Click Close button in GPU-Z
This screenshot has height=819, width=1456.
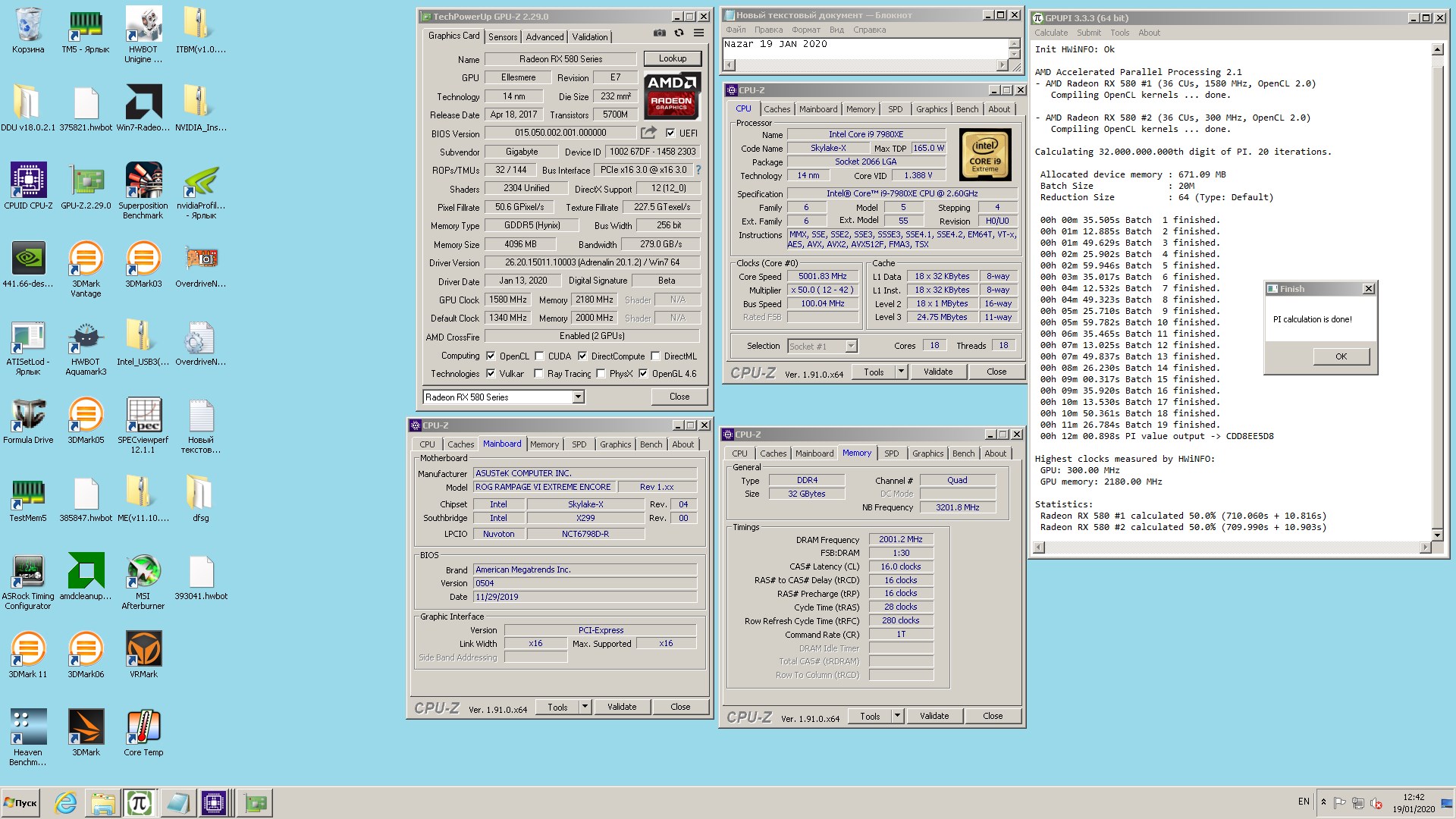coord(679,397)
